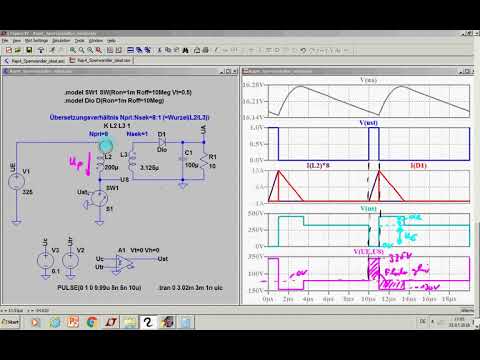This screenshot has height=360, width=480.
Task: Click the Zoom In magnifier icon
Action: click(x=73, y=50)
